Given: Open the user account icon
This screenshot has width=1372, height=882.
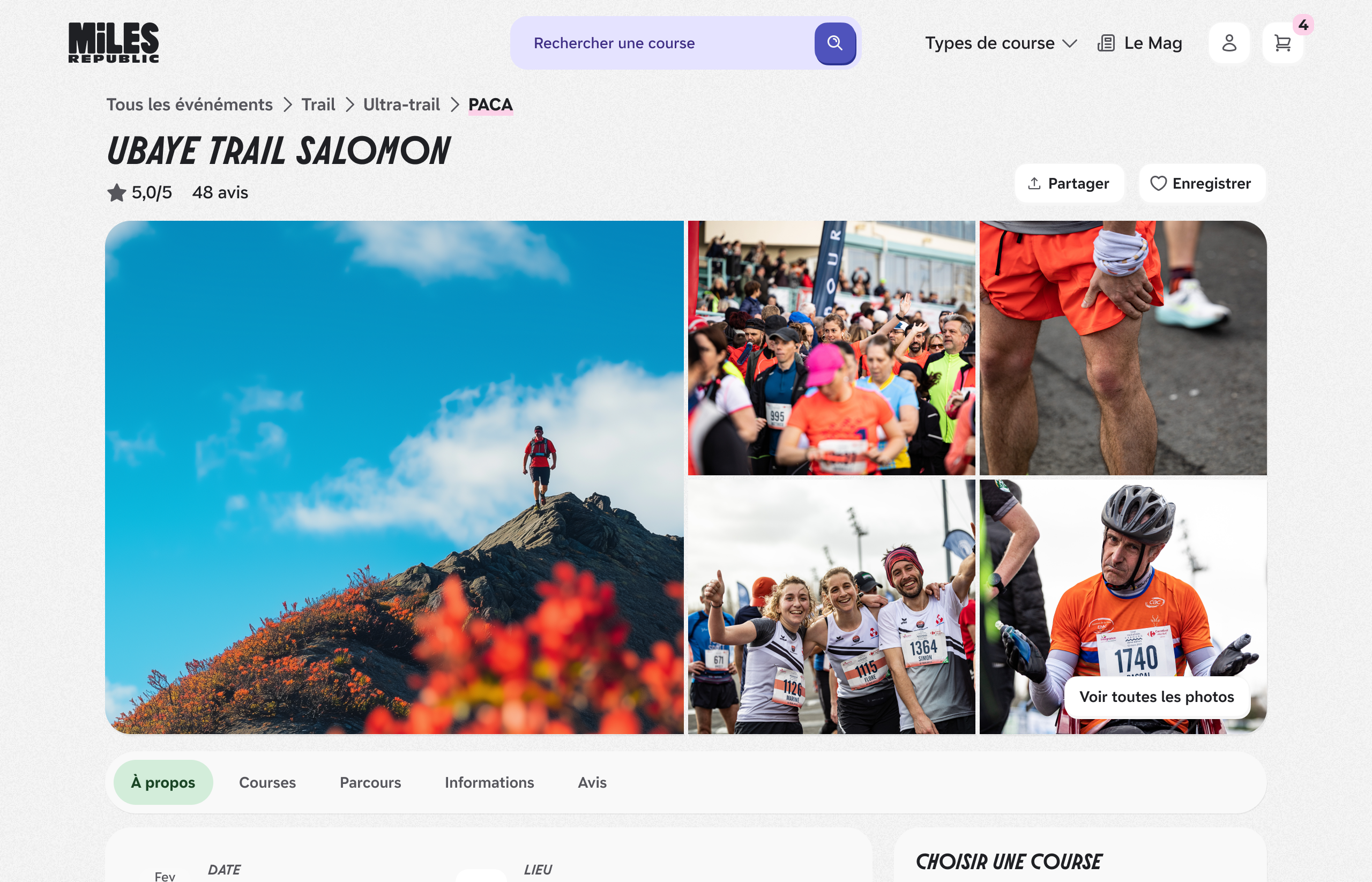Looking at the screenshot, I should click(1229, 43).
